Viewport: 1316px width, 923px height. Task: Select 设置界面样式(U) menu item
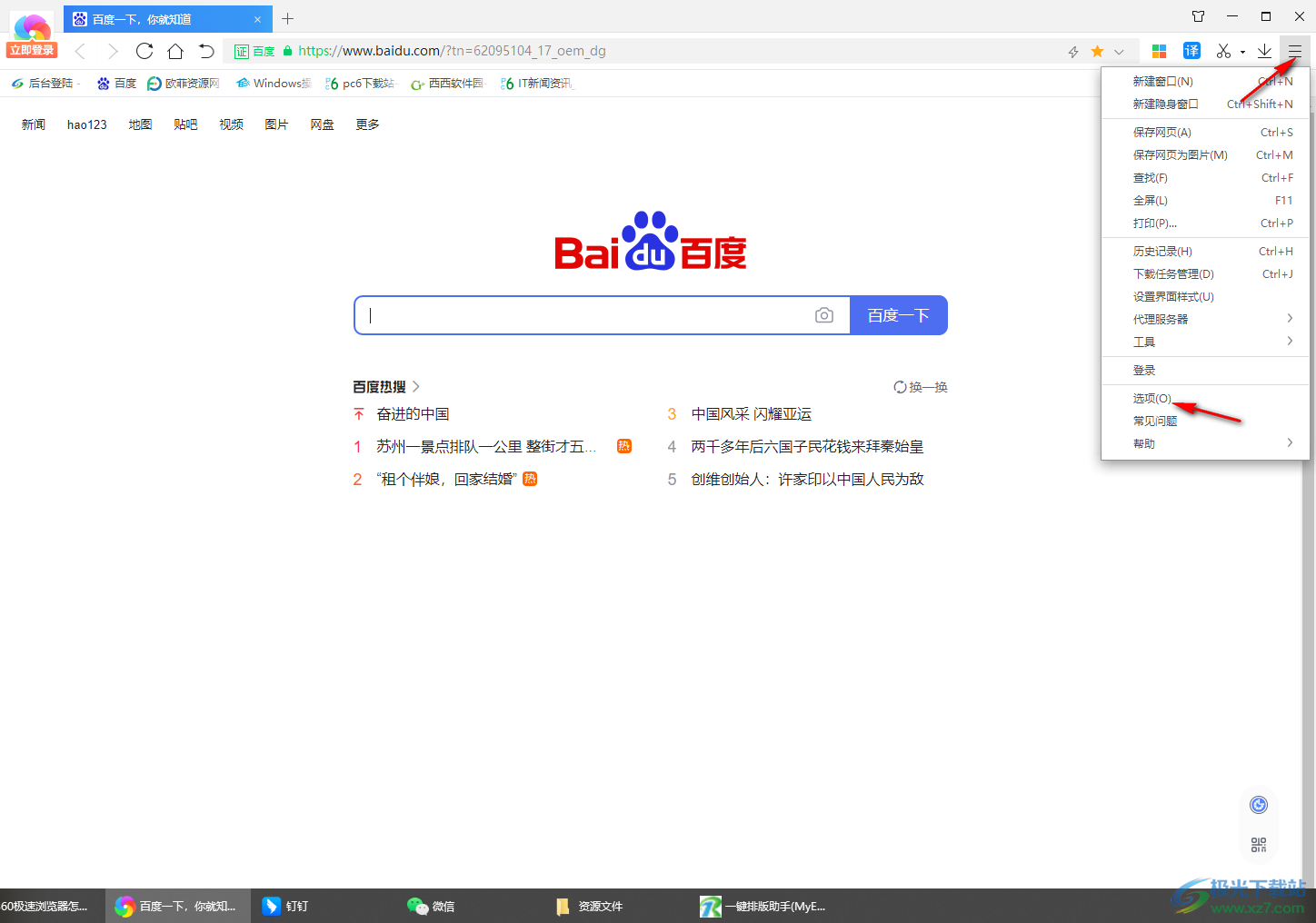(x=1204, y=297)
